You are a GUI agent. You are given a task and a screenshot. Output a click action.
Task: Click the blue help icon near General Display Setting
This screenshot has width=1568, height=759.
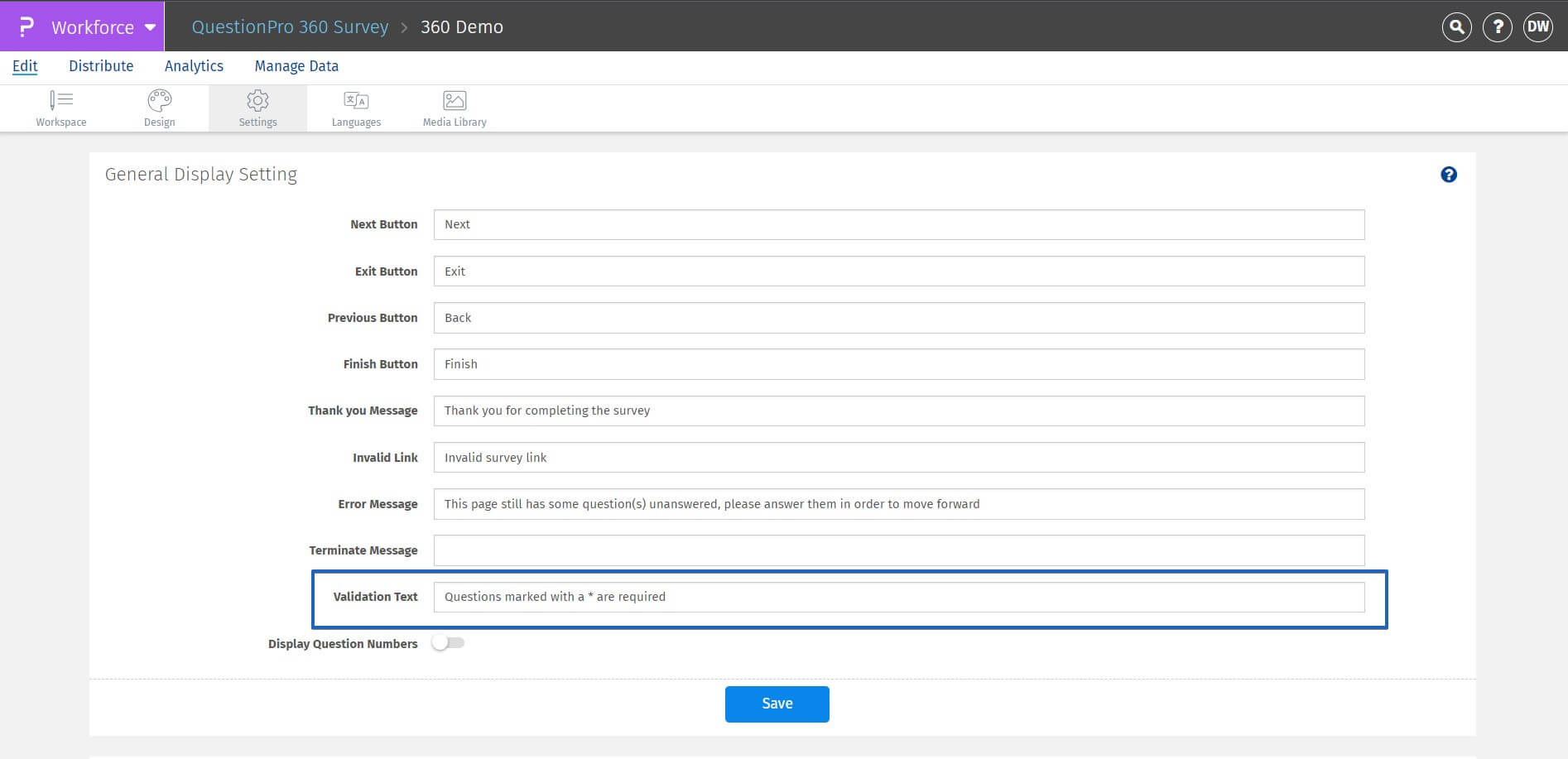pos(1449,175)
